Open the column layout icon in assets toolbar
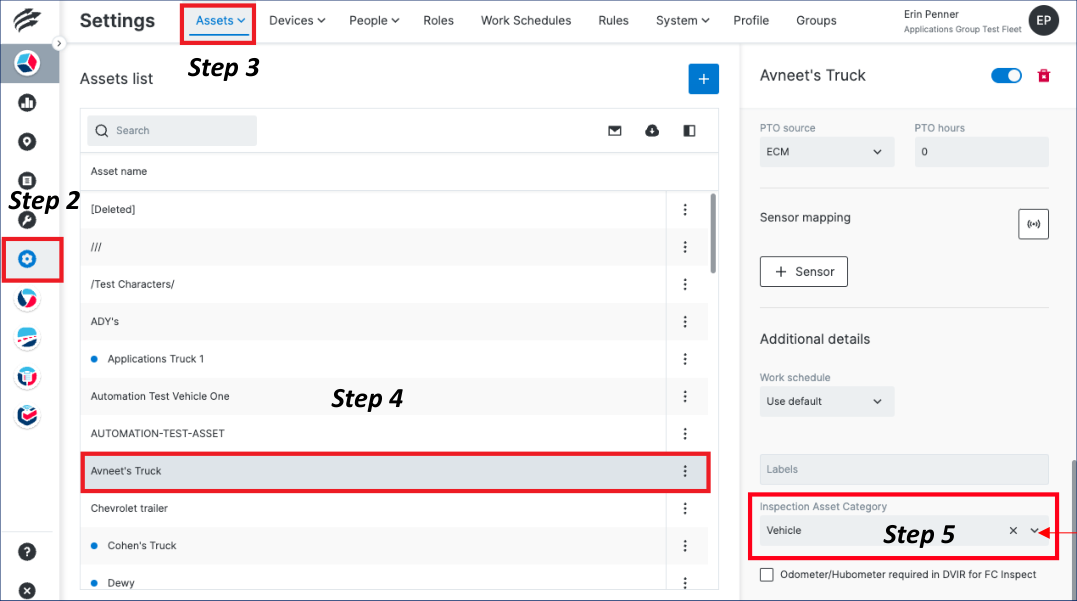This screenshot has height=601, width=1077. [689, 130]
